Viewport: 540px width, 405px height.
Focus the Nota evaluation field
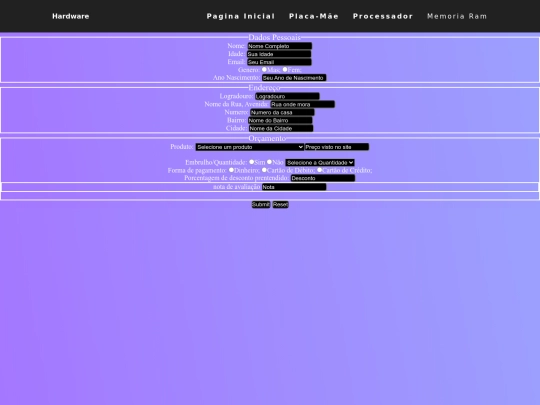click(294, 187)
